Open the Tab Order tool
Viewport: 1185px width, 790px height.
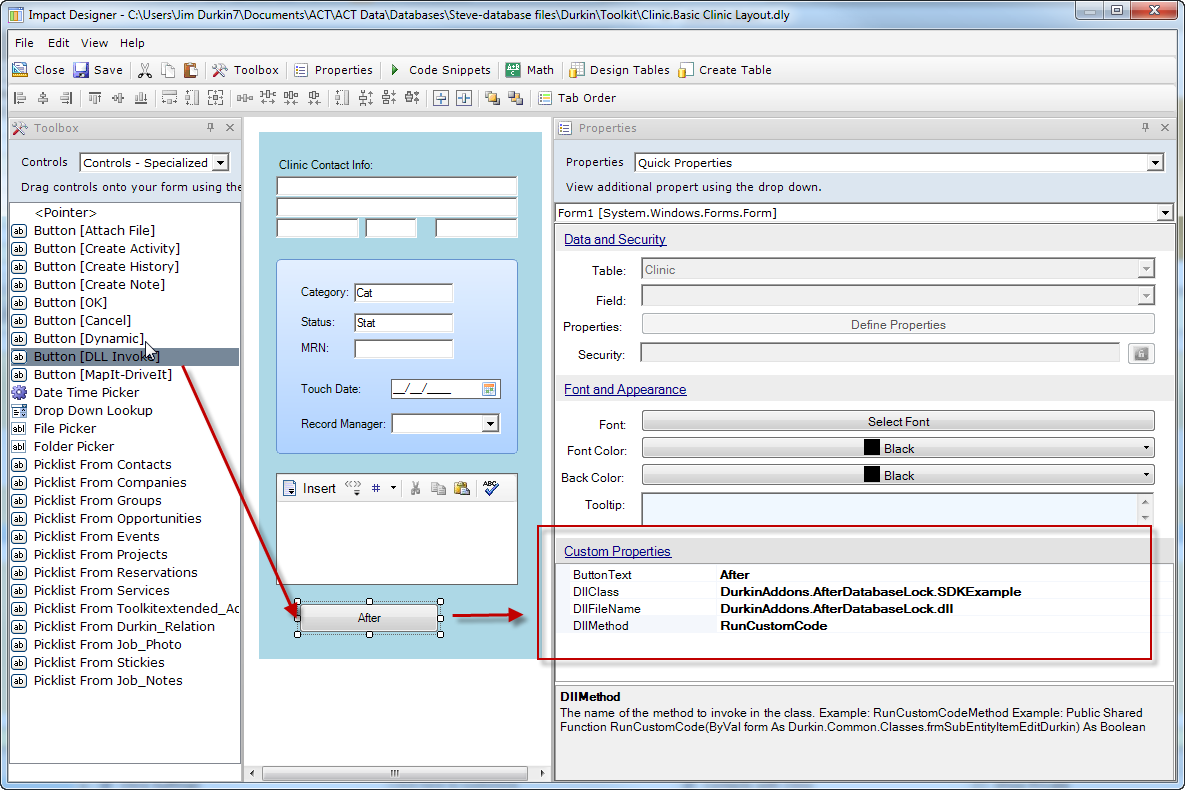point(577,98)
